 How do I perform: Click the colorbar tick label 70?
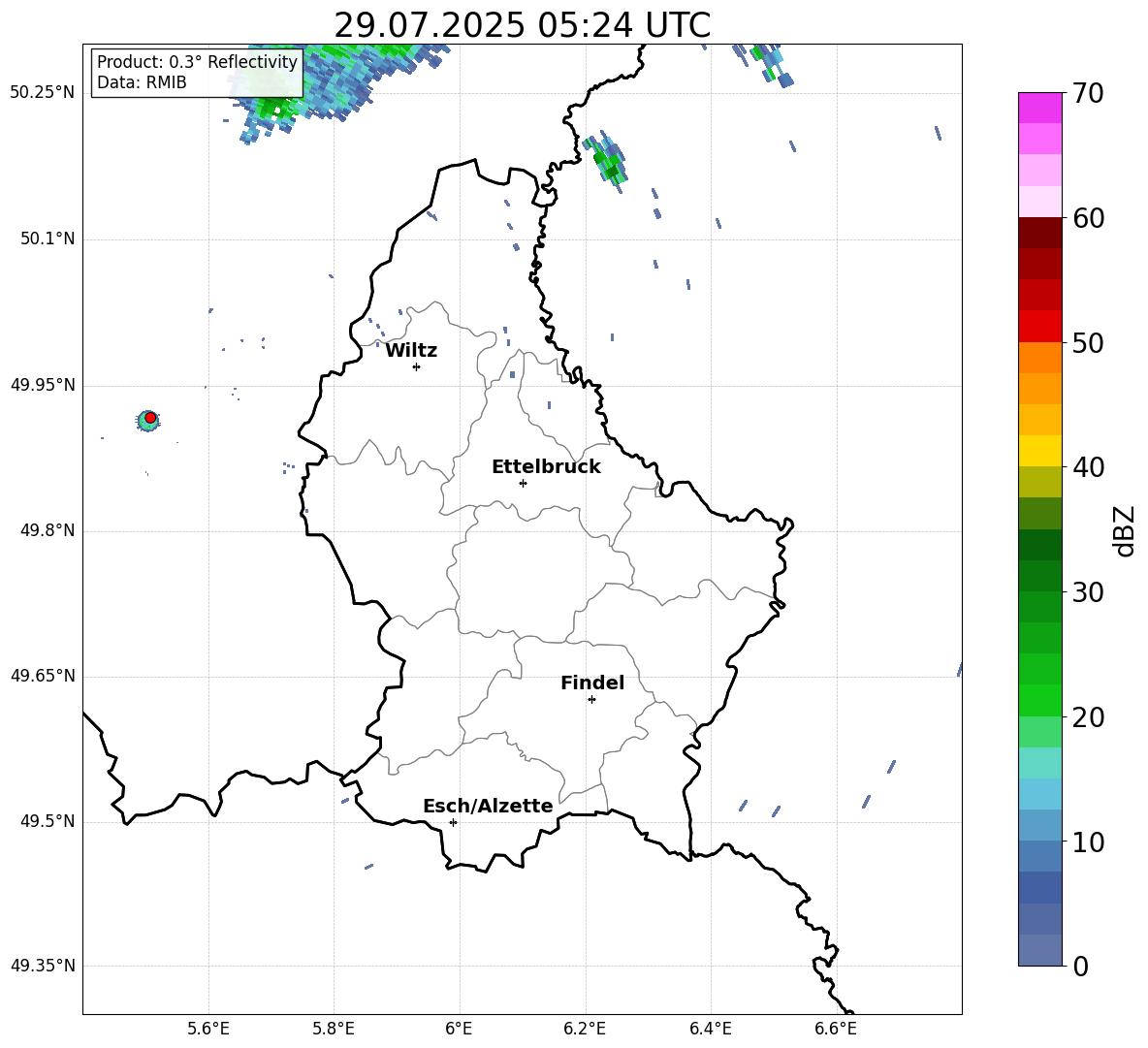[x=1088, y=94]
